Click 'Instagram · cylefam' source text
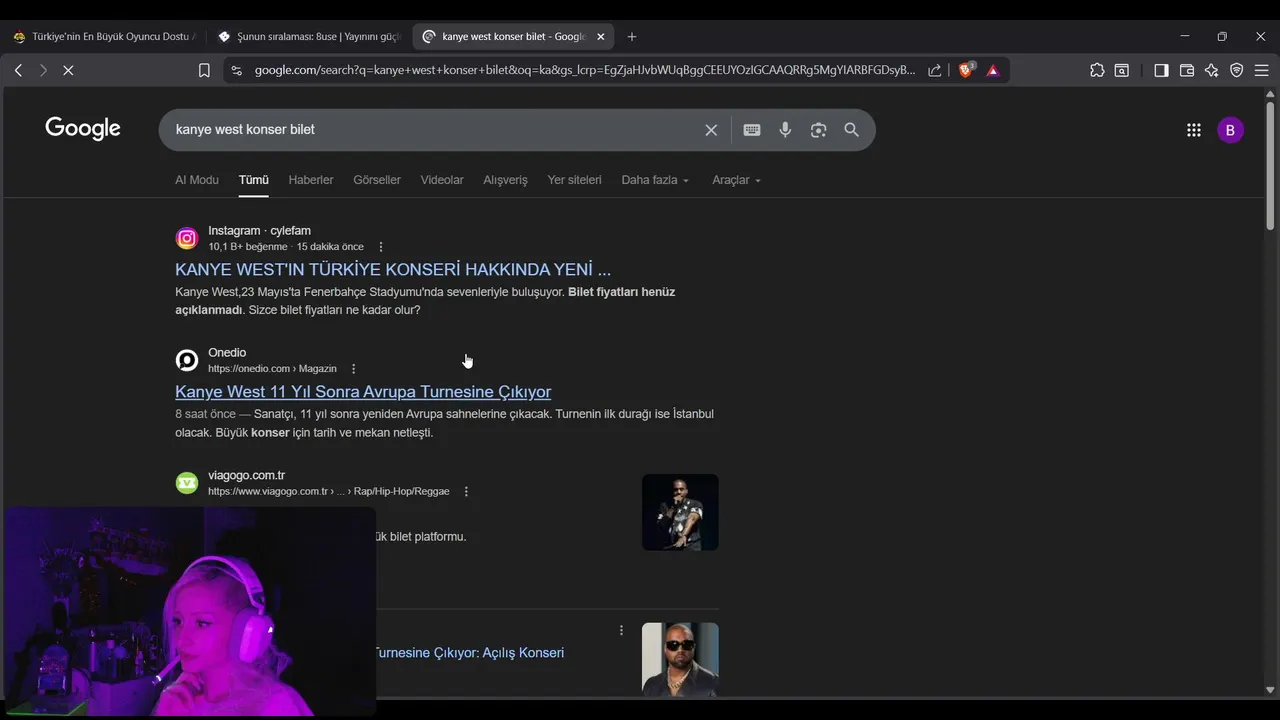This screenshot has height=720, width=1280. [259, 230]
